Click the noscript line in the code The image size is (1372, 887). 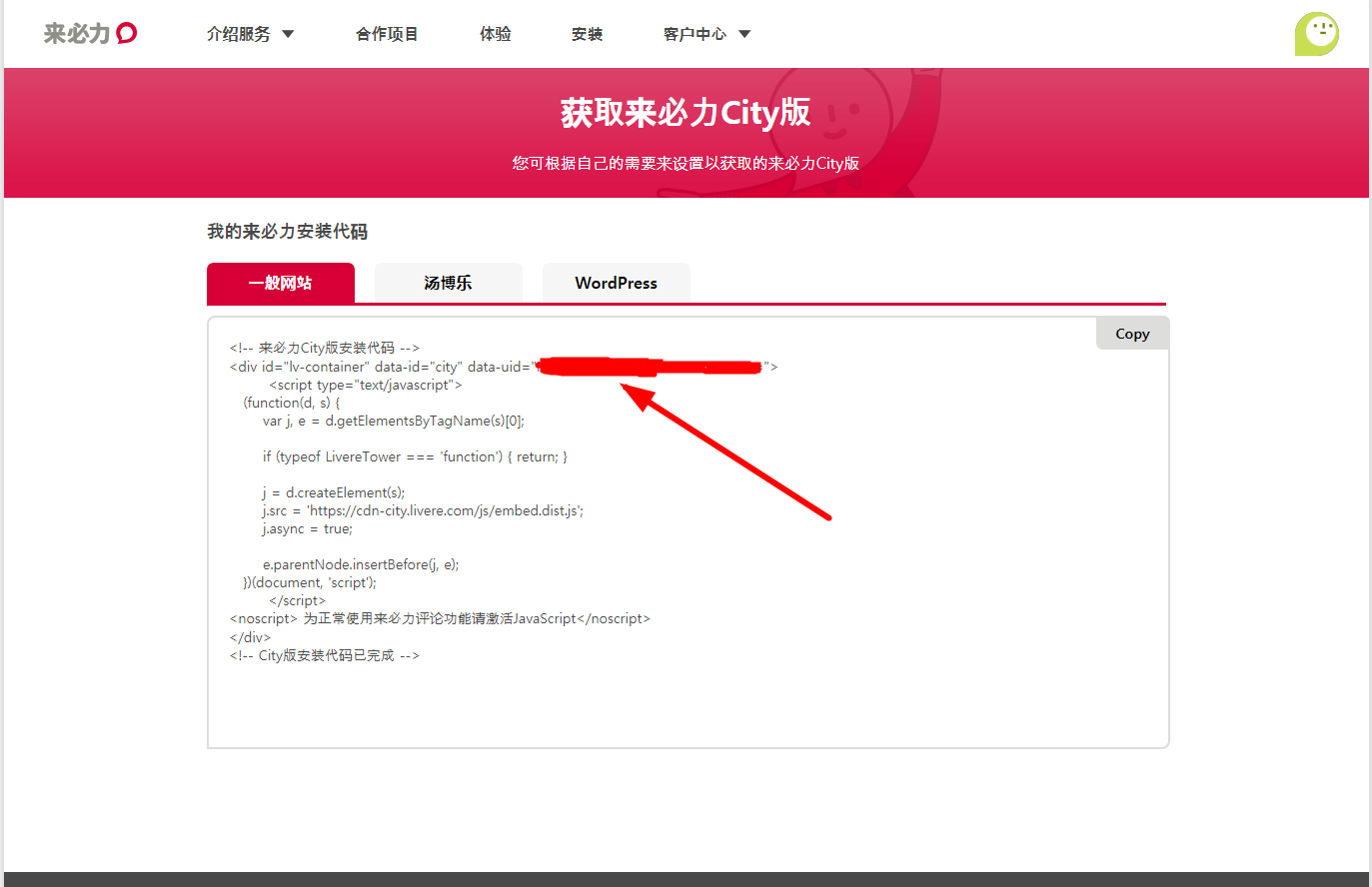click(440, 619)
